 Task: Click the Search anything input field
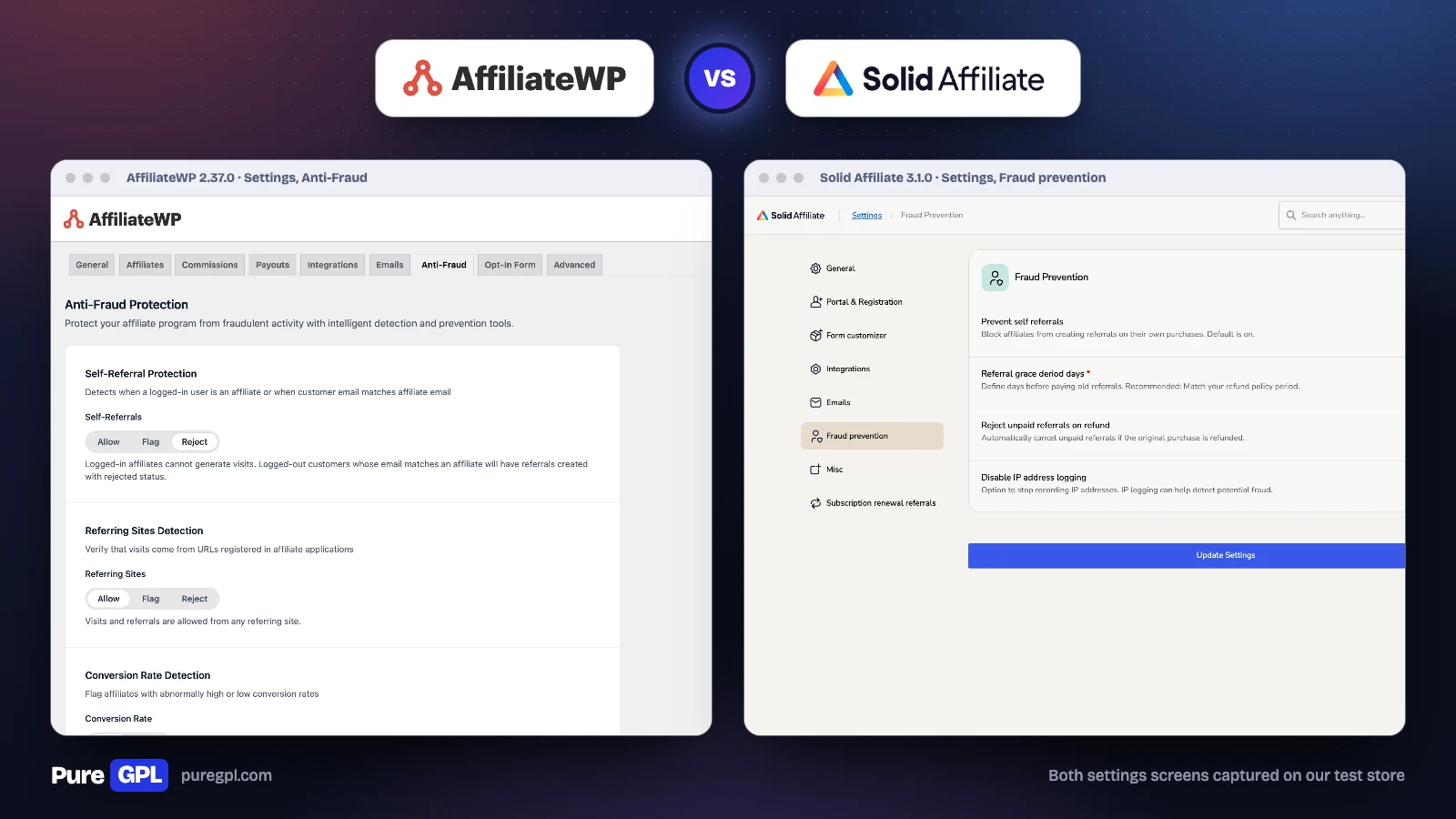coord(1342,216)
